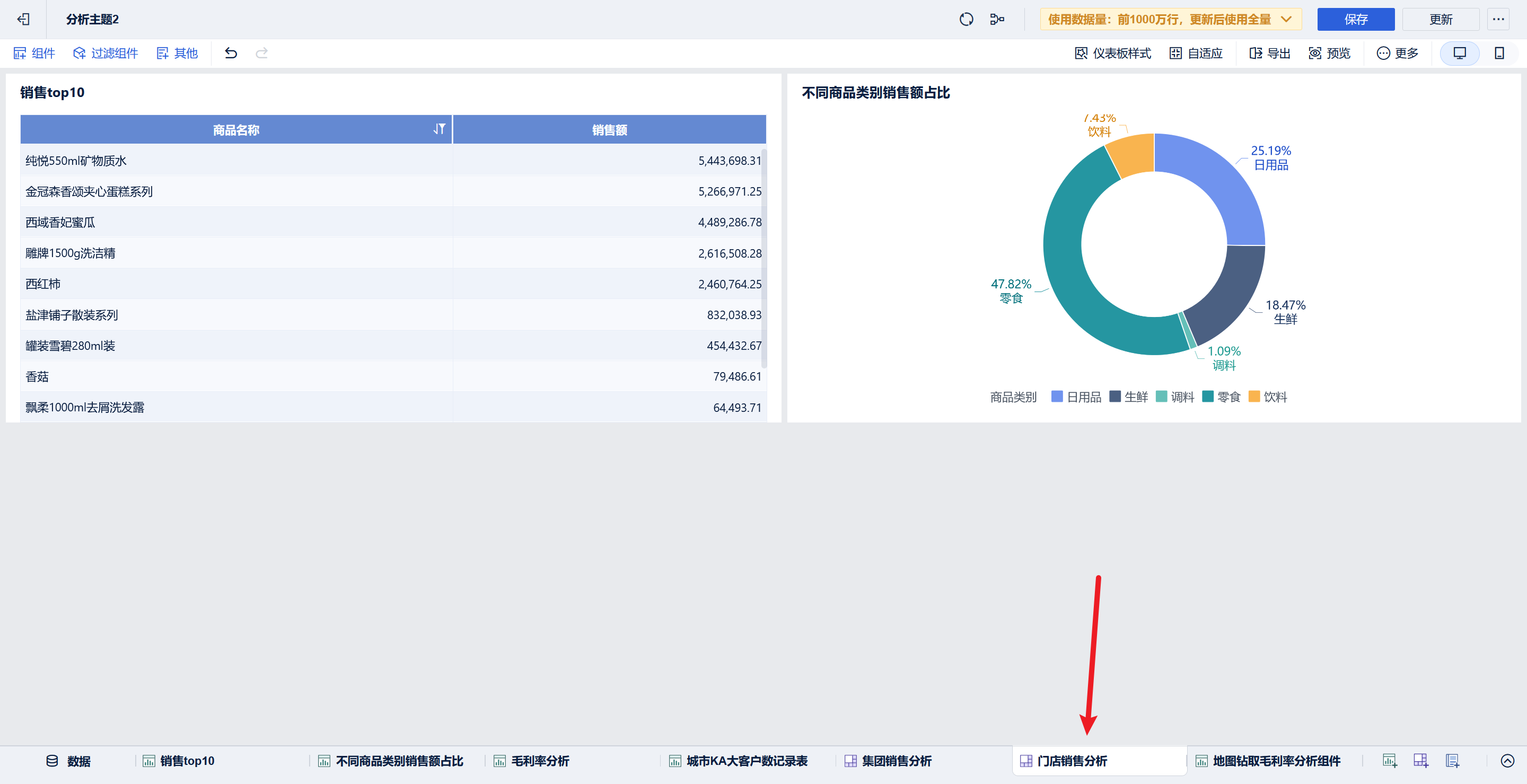Expand the 使用数据量 data volume dropdown
The height and width of the screenshot is (784, 1527).
(1286, 20)
